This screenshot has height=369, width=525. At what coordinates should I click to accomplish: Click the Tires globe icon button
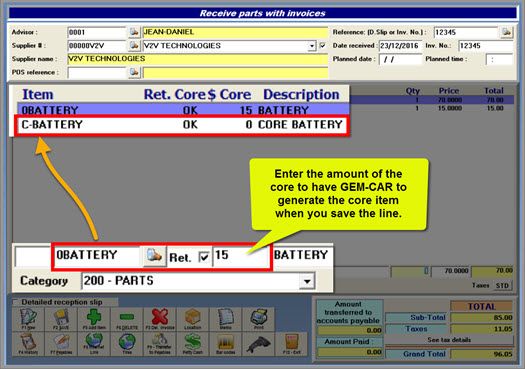[x=127, y=344]
